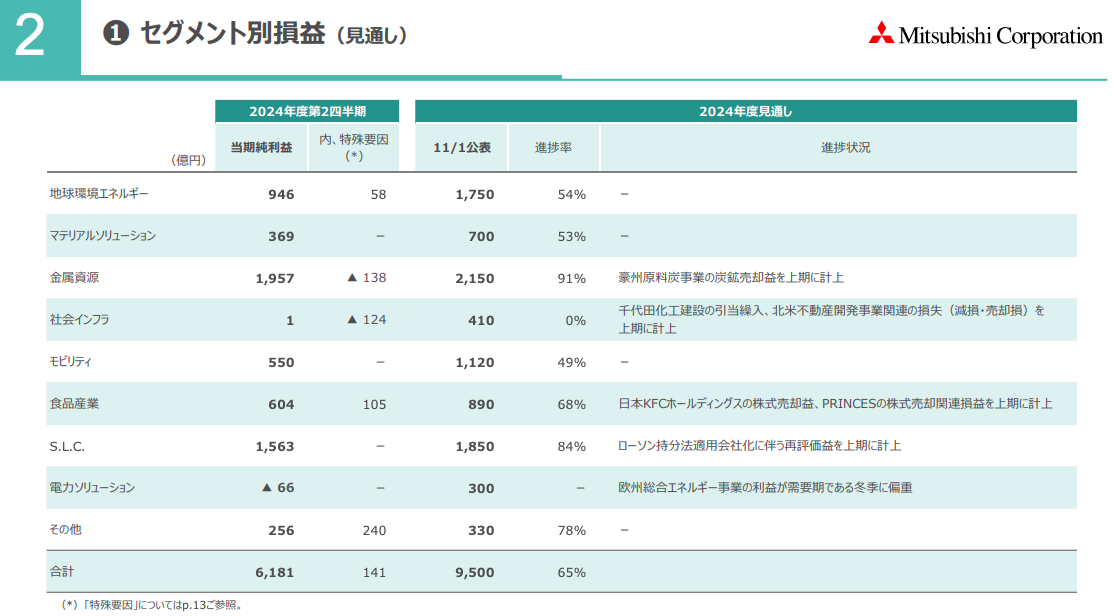Click the ローソン持分法適用会社化 status note

coord(760,446)
